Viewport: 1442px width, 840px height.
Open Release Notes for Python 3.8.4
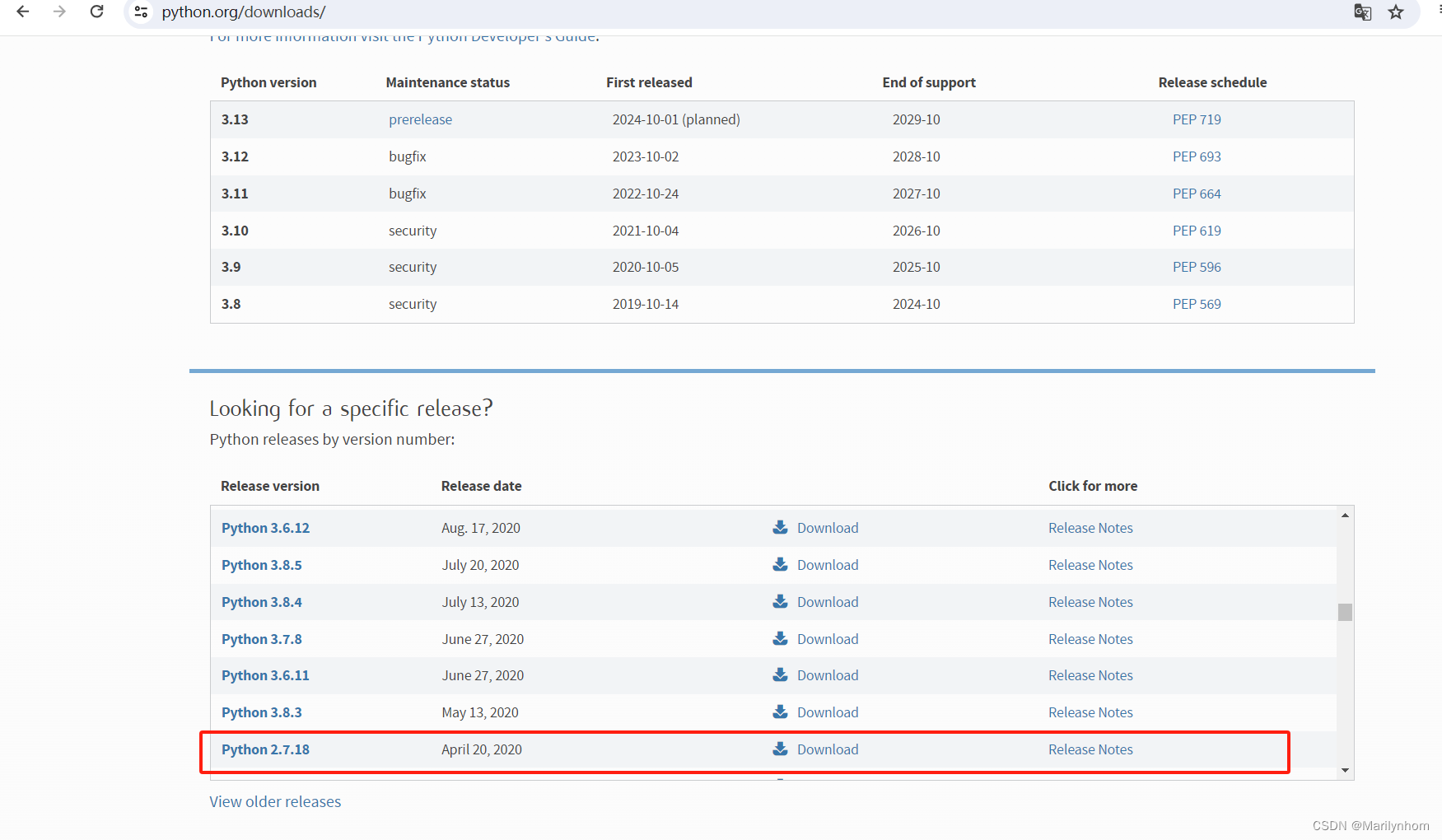(1090, 602)
